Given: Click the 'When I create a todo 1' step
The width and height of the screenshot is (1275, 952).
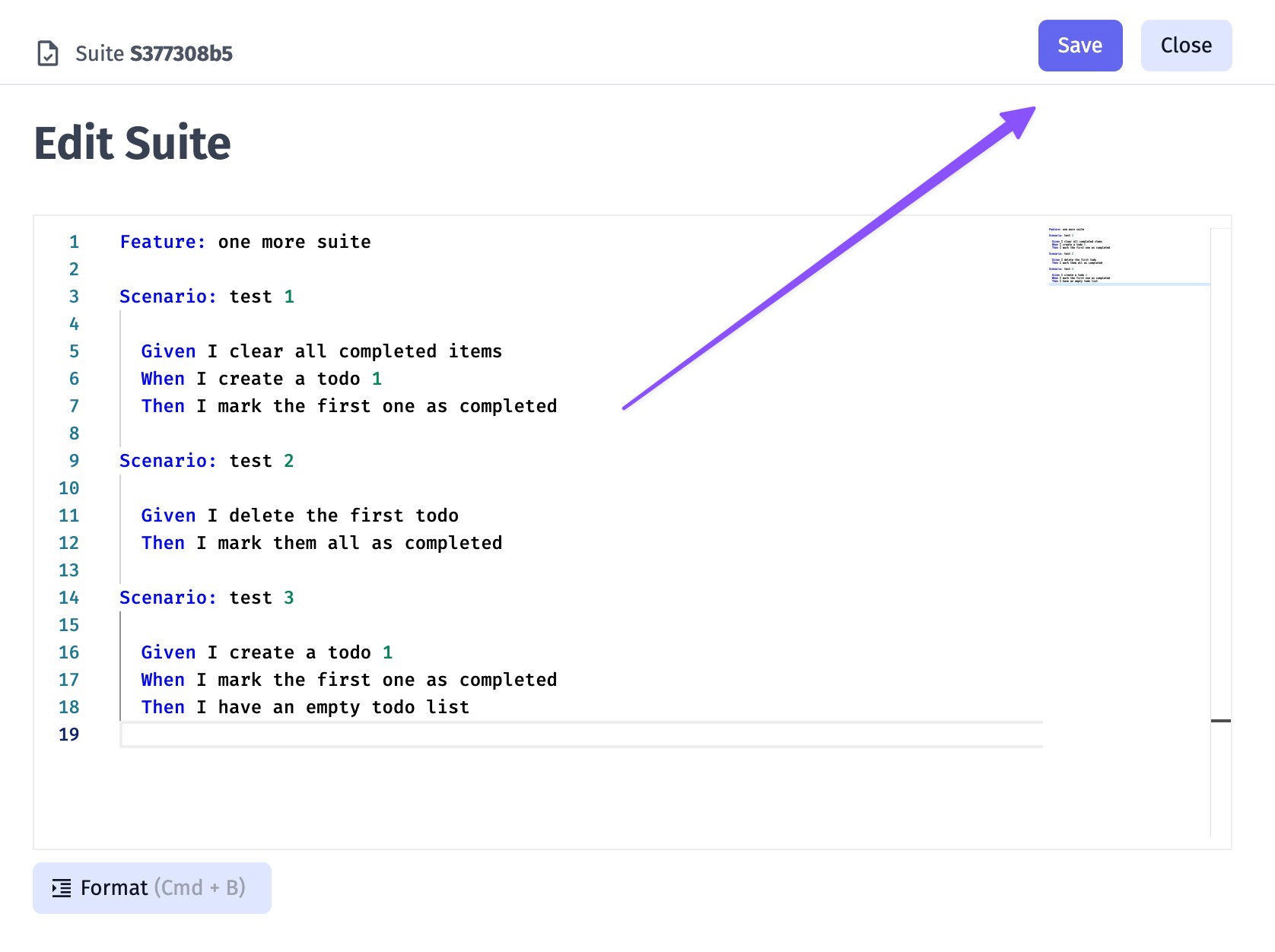Looking at the screenshot, I should tap(261, 379).
